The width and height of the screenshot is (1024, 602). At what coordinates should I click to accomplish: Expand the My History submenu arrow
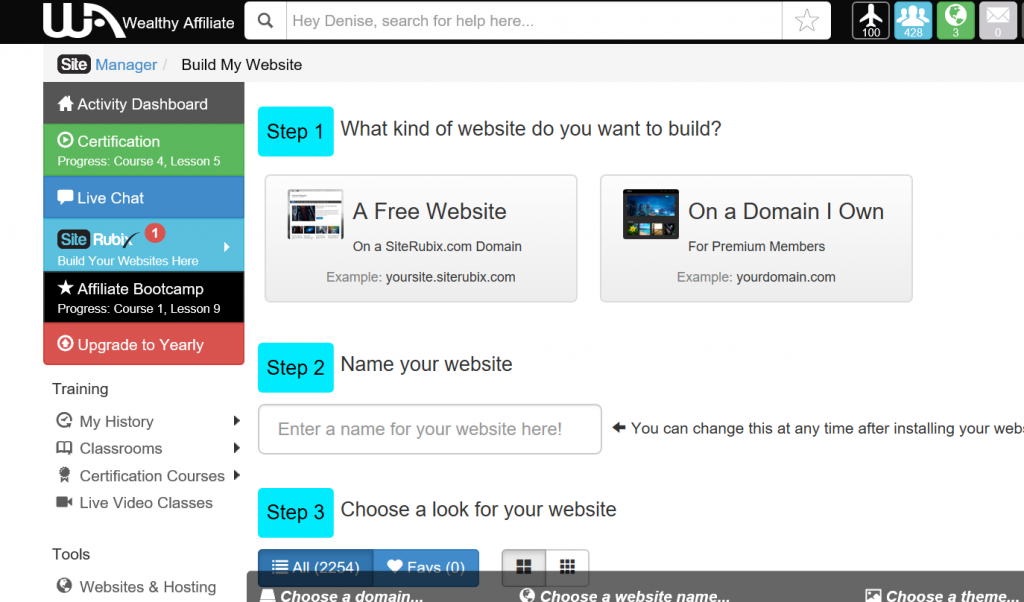tap(236, 421)
